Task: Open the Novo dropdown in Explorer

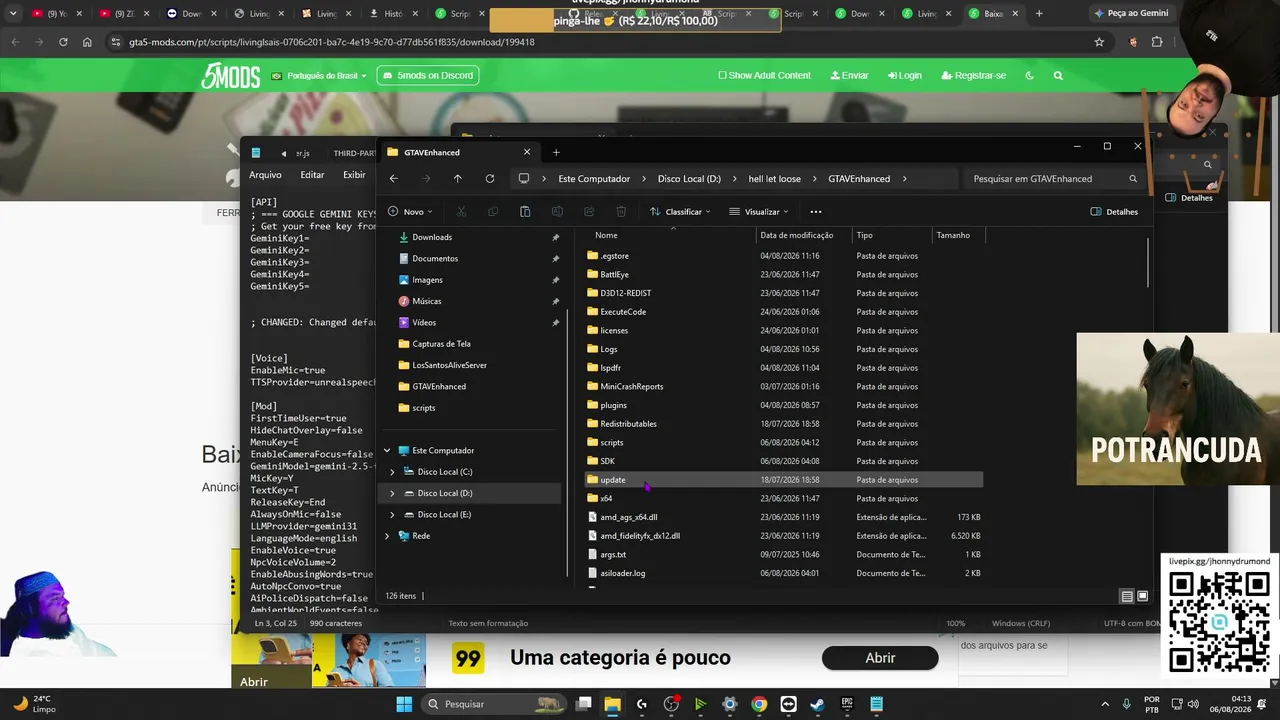Action: coord(410,212)
